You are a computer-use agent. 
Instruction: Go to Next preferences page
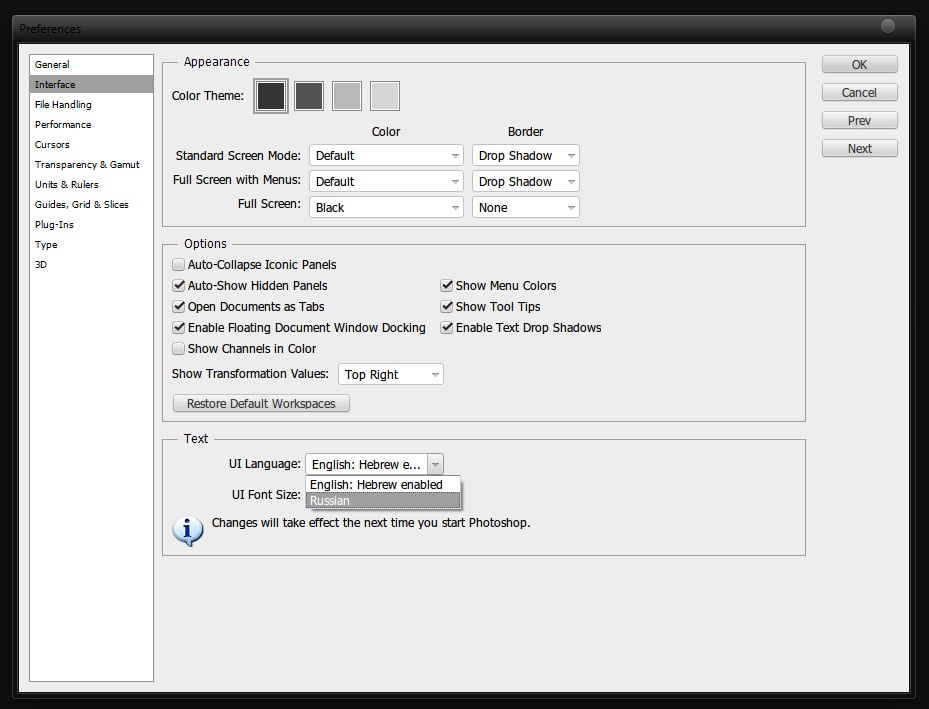[859, 149]
